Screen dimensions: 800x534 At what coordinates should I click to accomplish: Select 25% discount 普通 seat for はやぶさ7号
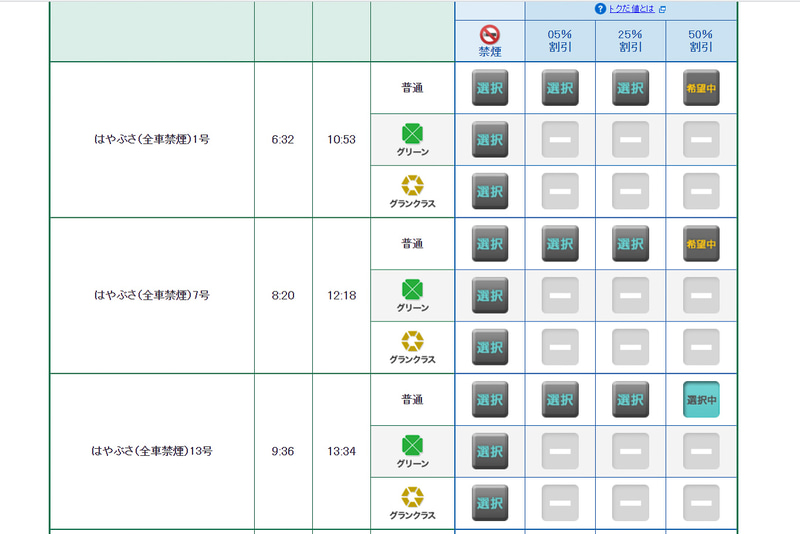click(631, 244)
